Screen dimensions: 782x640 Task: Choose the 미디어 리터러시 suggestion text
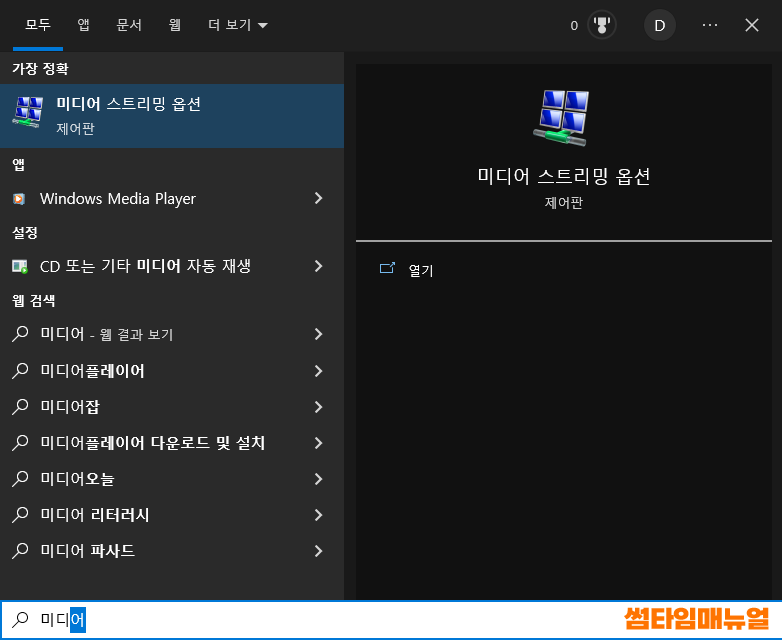pyautogui.click(x=95, y=515)
